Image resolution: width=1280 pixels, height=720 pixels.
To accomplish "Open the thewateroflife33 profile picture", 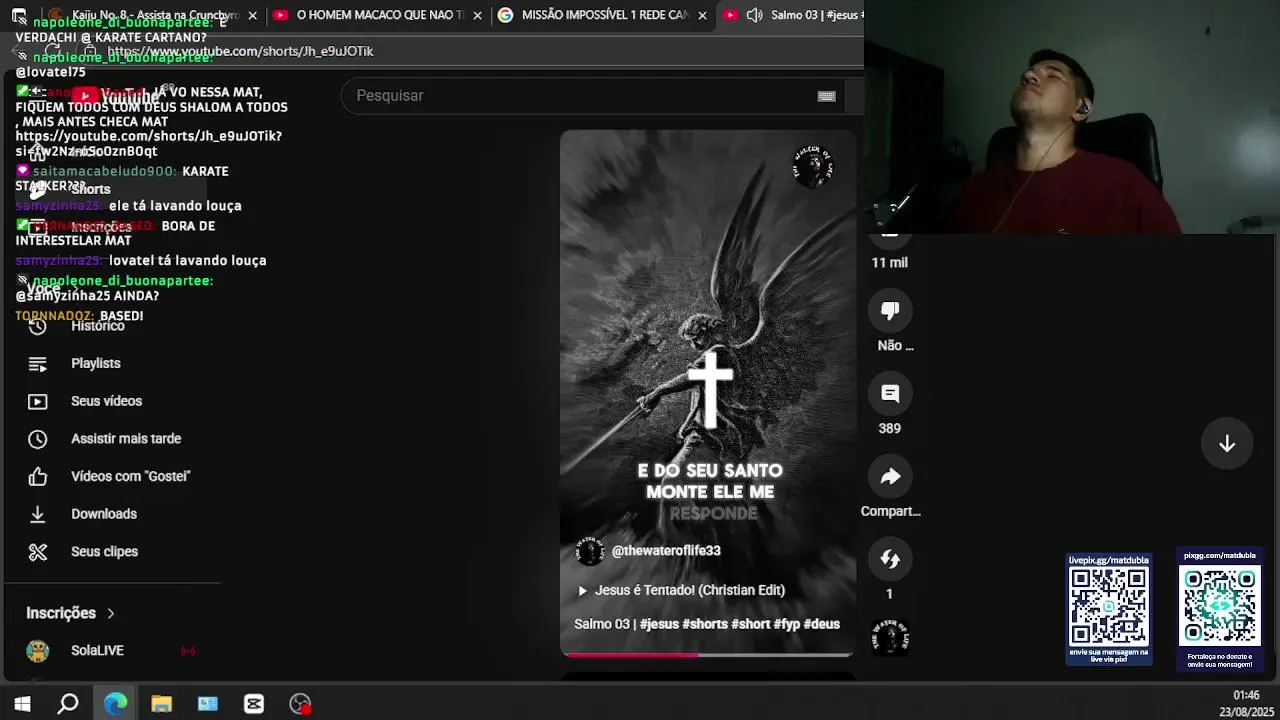I will (590, 551).
